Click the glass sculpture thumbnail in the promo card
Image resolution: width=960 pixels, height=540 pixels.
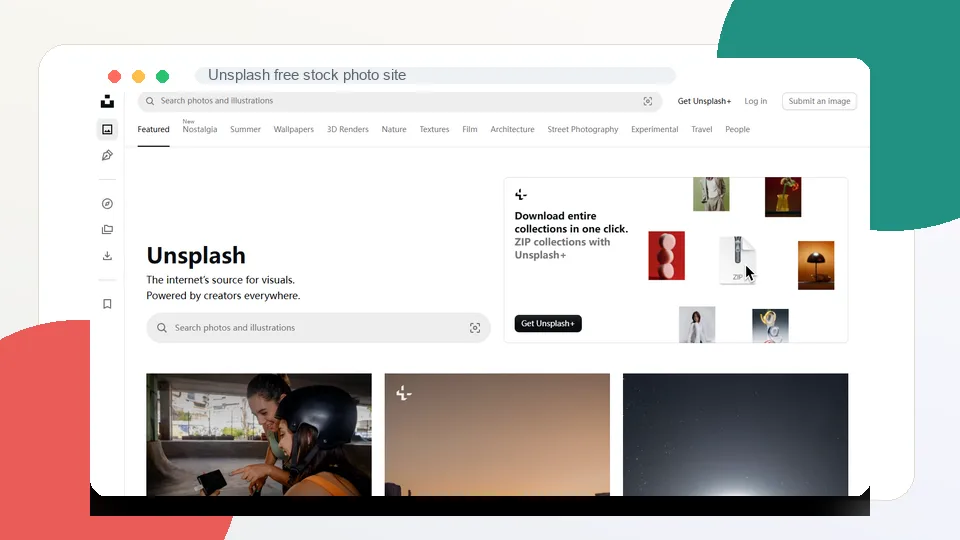[770, 326]
